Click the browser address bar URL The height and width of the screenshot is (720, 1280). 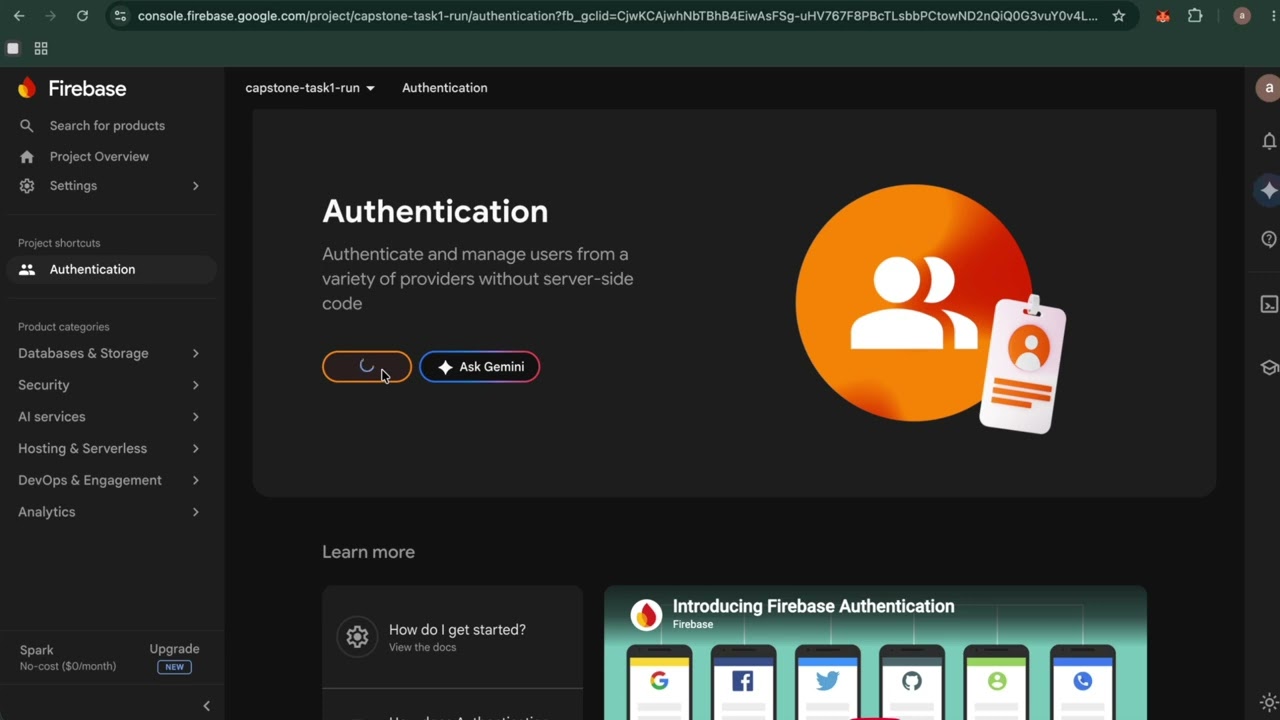click(x=617, y=16)
